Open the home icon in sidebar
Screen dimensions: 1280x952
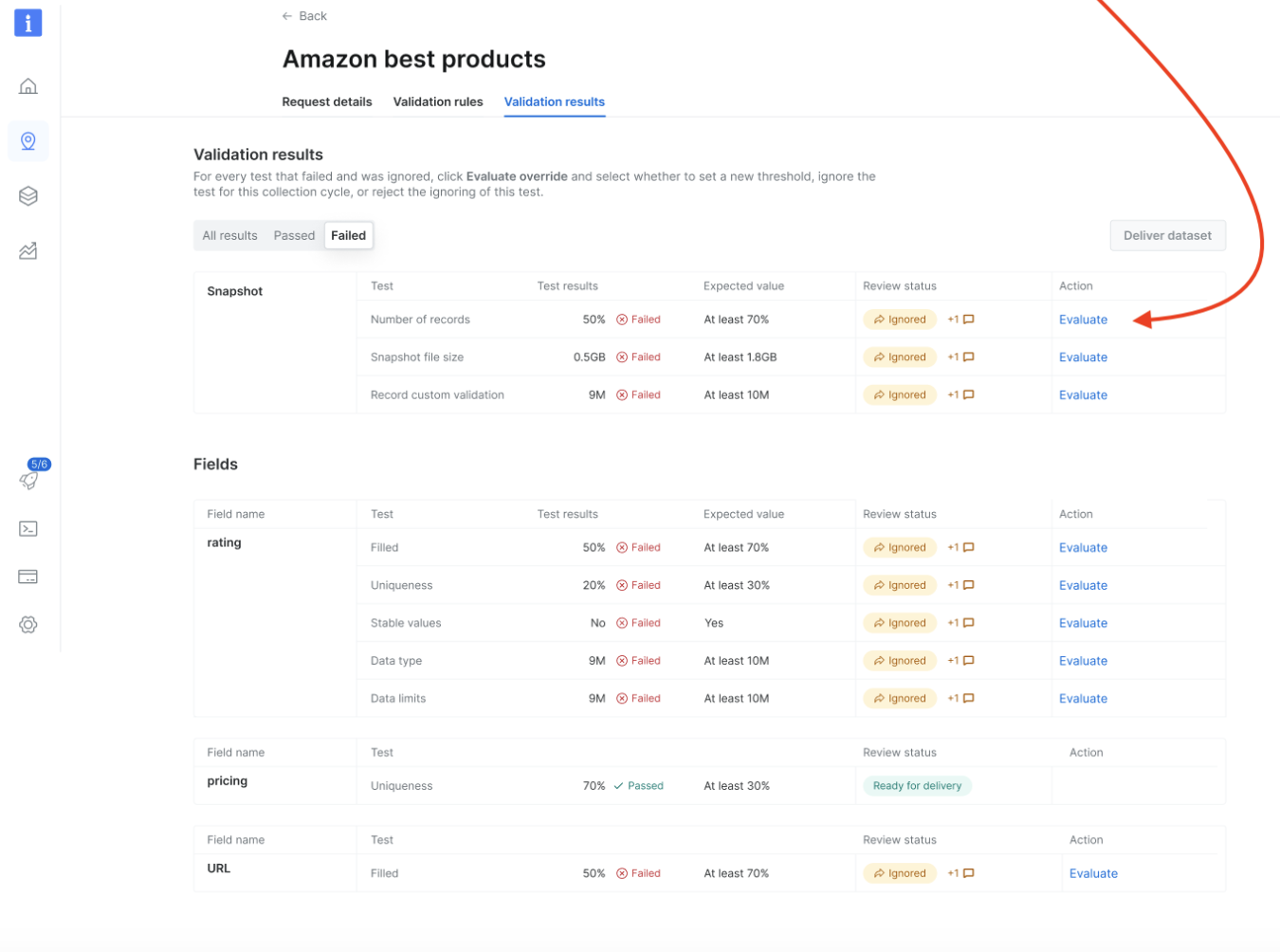click(x=28, y=86)
